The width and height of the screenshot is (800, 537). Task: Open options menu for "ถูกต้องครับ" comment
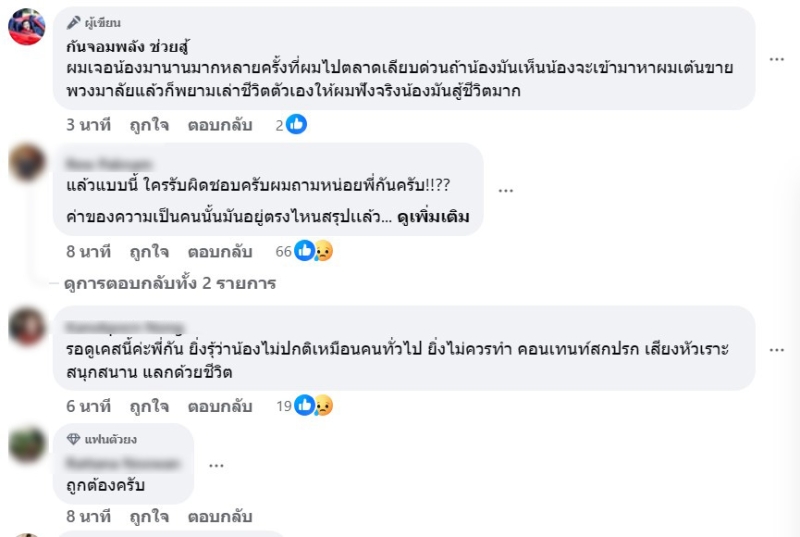[215, 465]
